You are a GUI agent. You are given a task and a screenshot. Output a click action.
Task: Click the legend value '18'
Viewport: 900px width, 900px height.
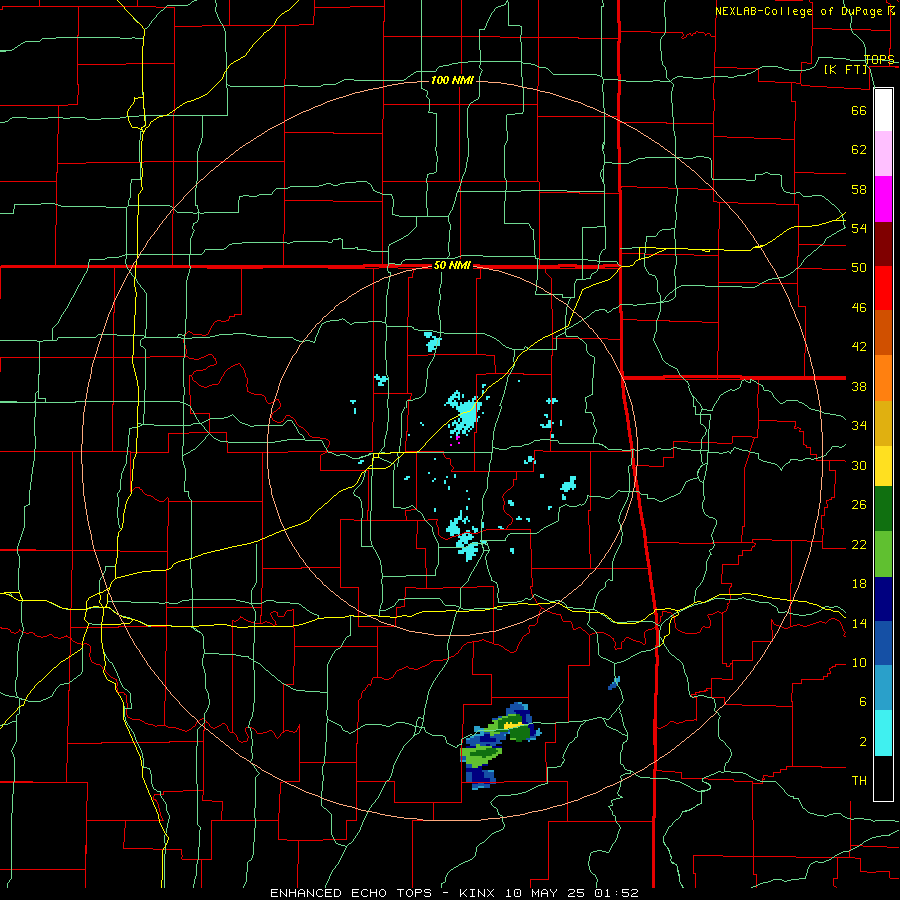coord(859,584)
